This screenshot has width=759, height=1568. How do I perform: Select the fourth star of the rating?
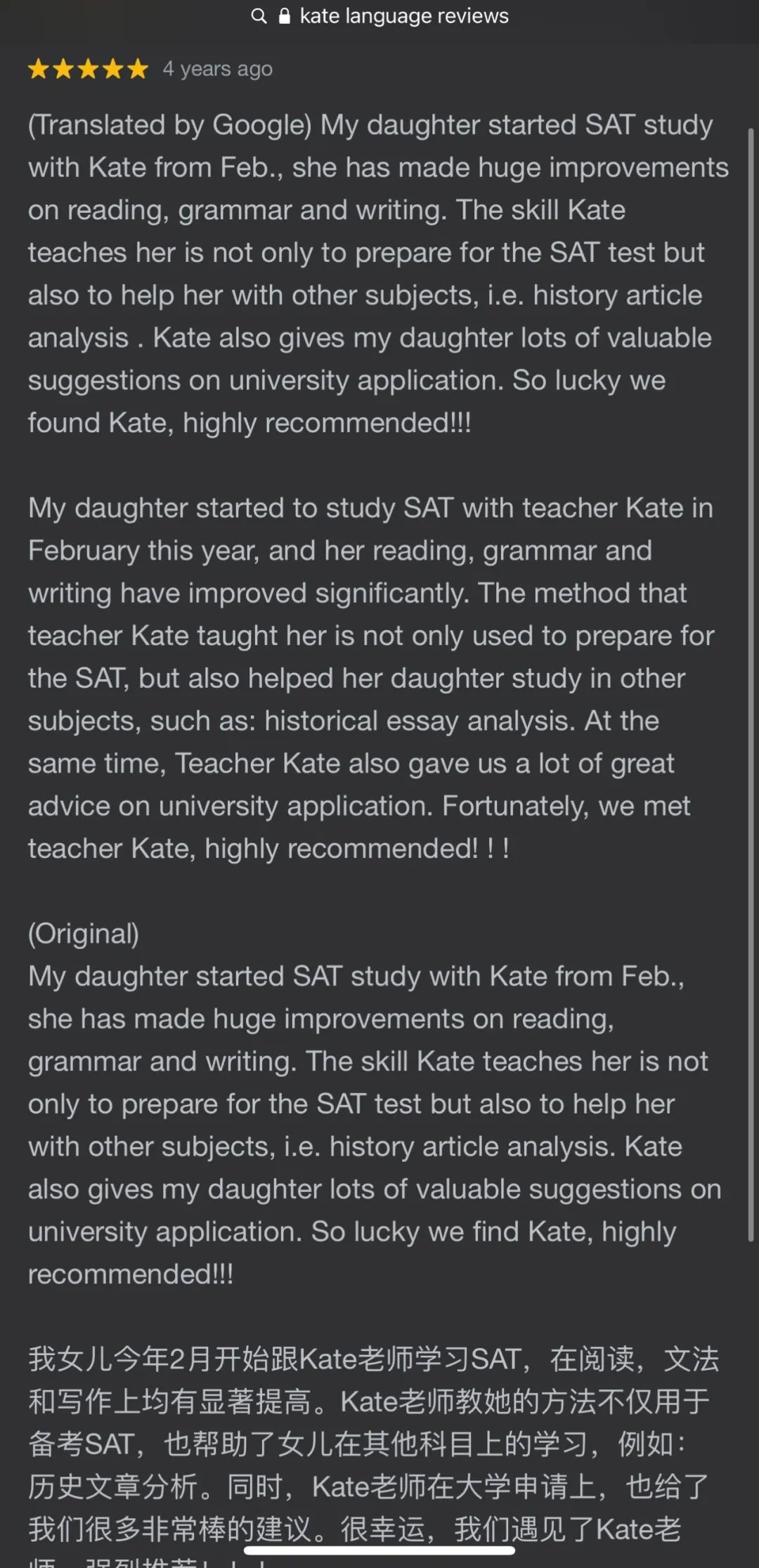coord(112,69)
